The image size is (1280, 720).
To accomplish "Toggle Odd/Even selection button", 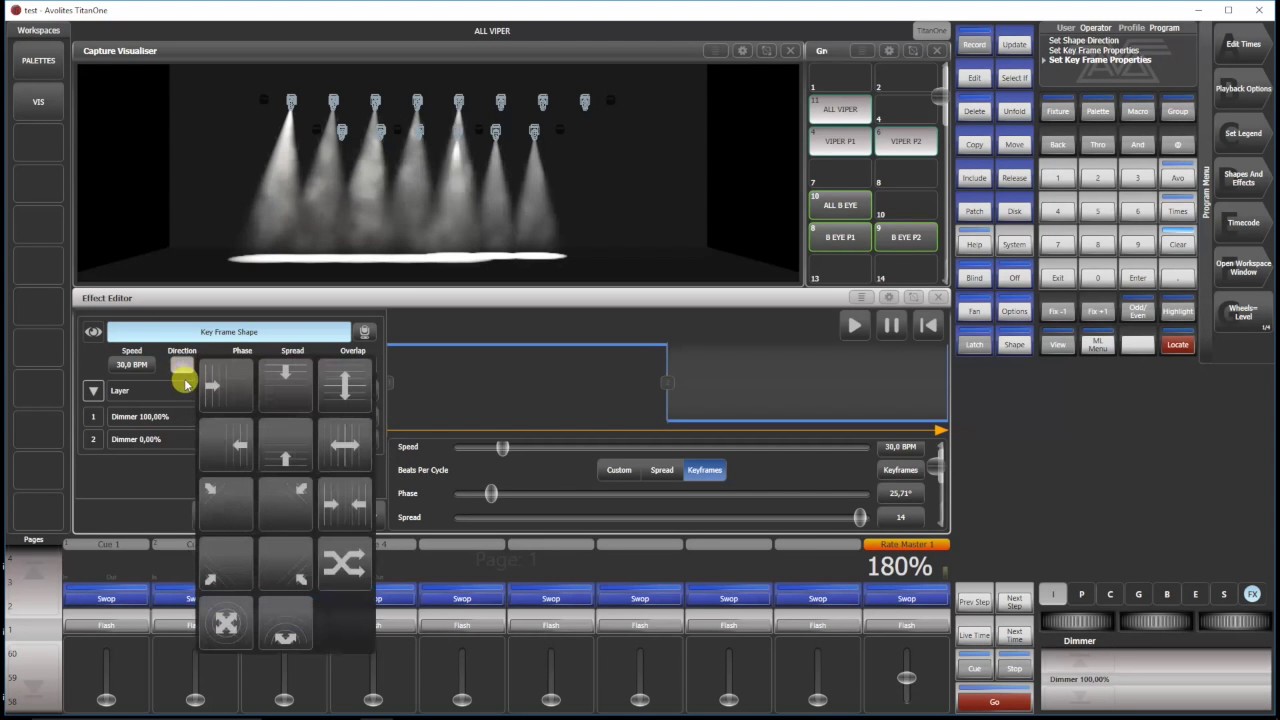I will tap(1138, 308).
